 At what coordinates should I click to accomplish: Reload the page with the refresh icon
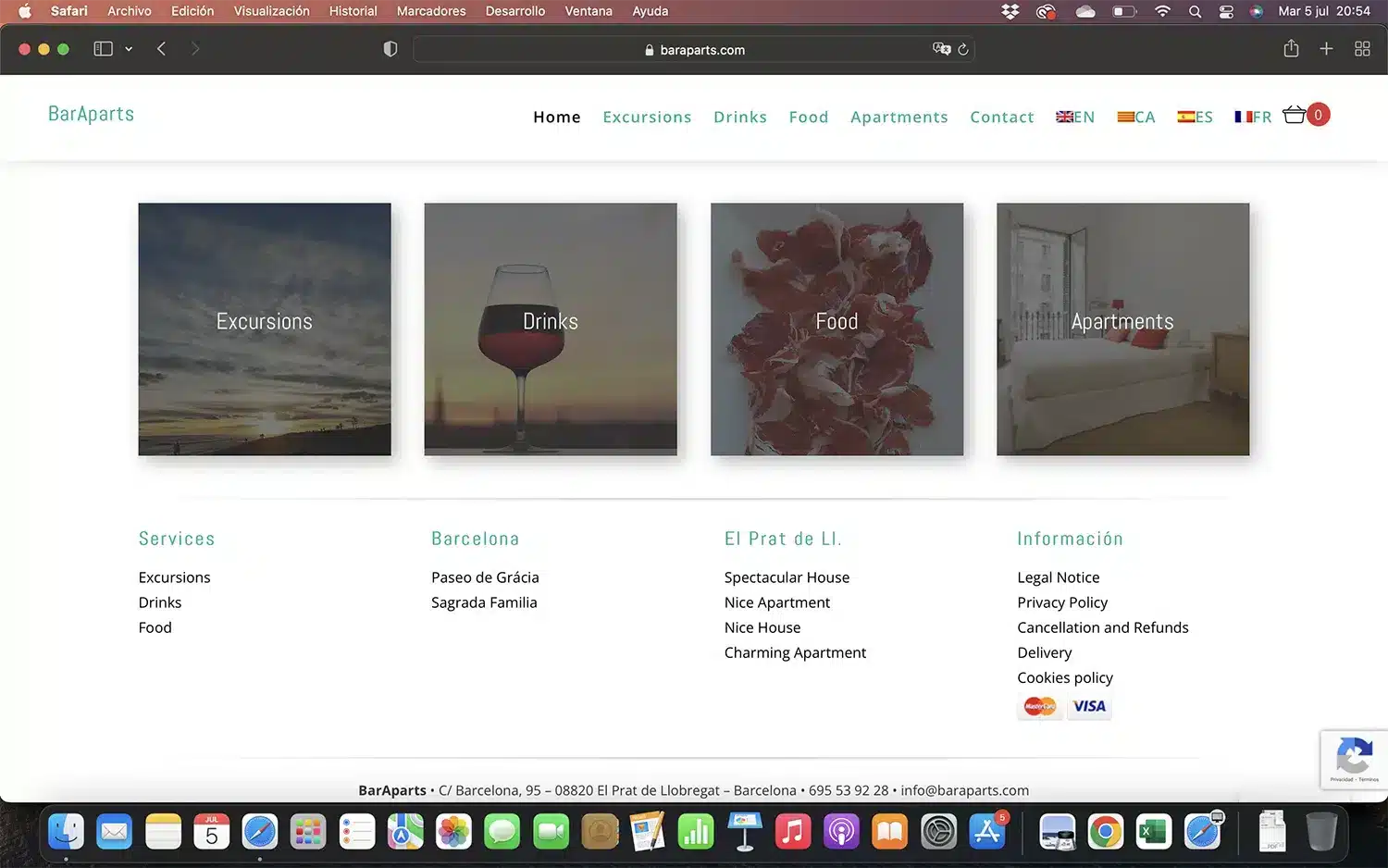(963, 49)
